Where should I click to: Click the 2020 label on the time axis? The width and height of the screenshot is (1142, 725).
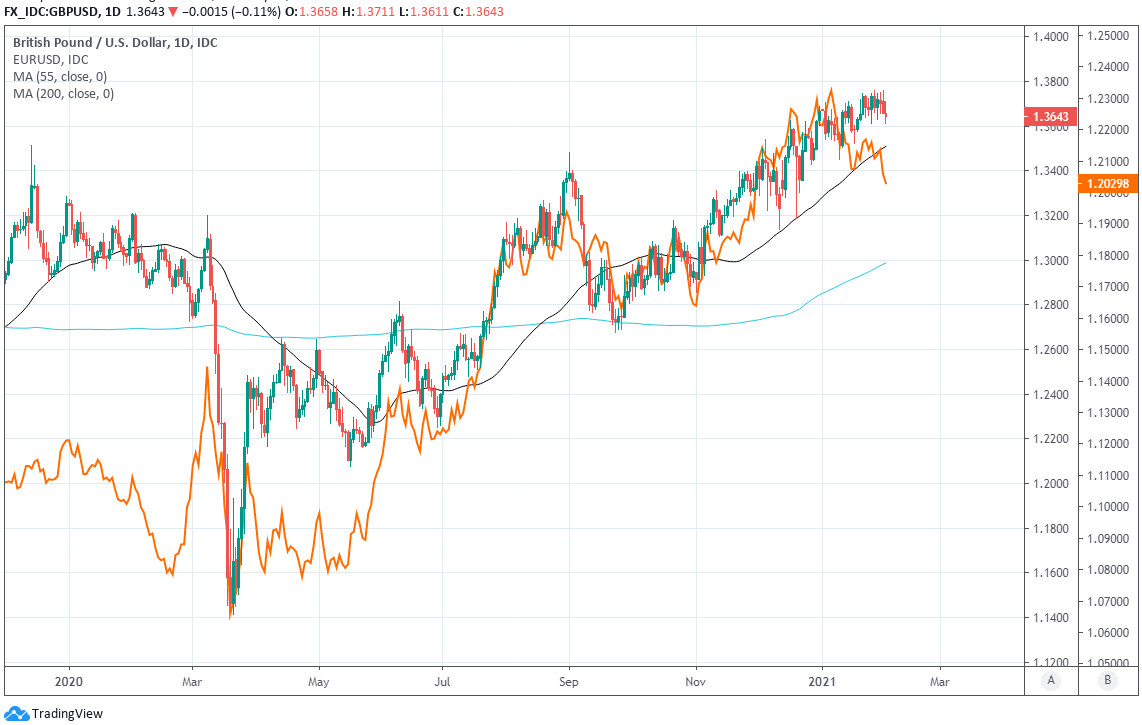click(69, 678)
